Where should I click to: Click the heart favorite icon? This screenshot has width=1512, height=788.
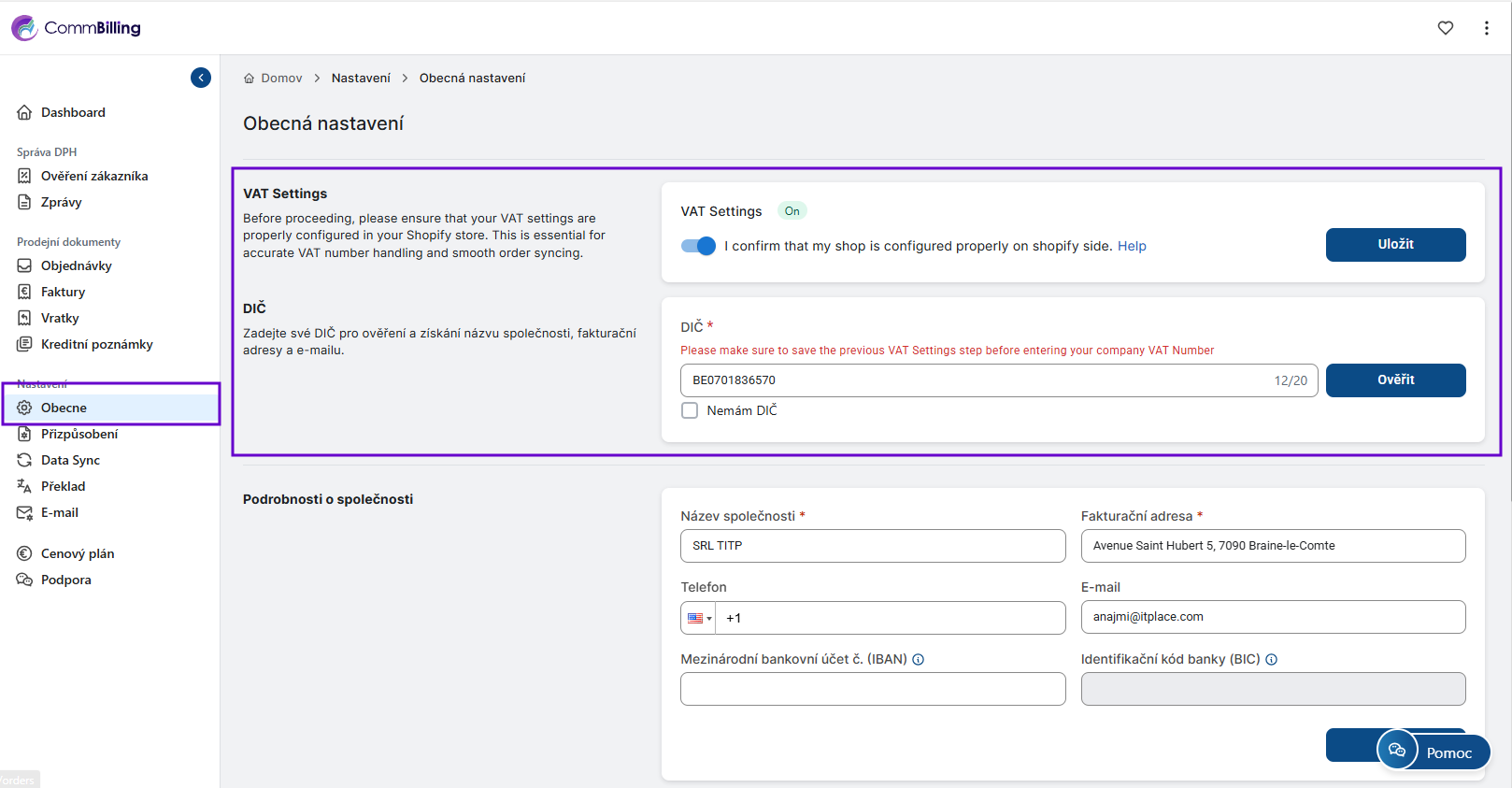click(x=1445, y=28)
